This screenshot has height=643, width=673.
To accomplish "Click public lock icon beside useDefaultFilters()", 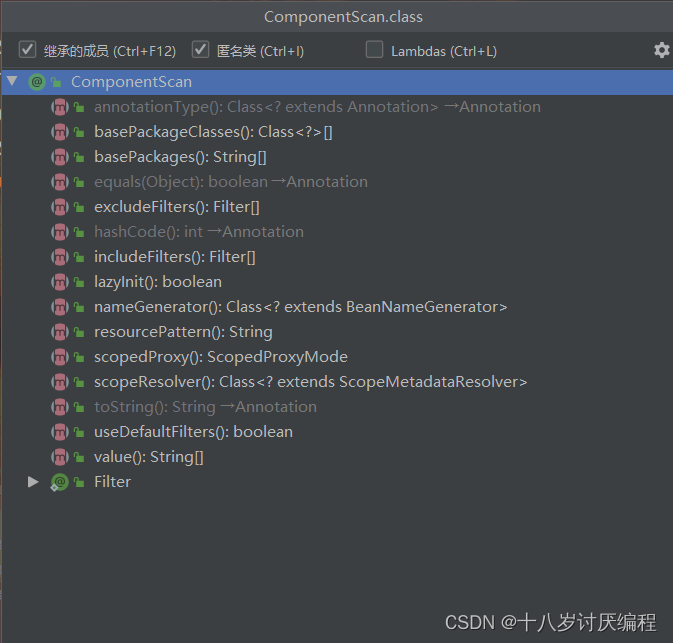I will coord(79,432).
